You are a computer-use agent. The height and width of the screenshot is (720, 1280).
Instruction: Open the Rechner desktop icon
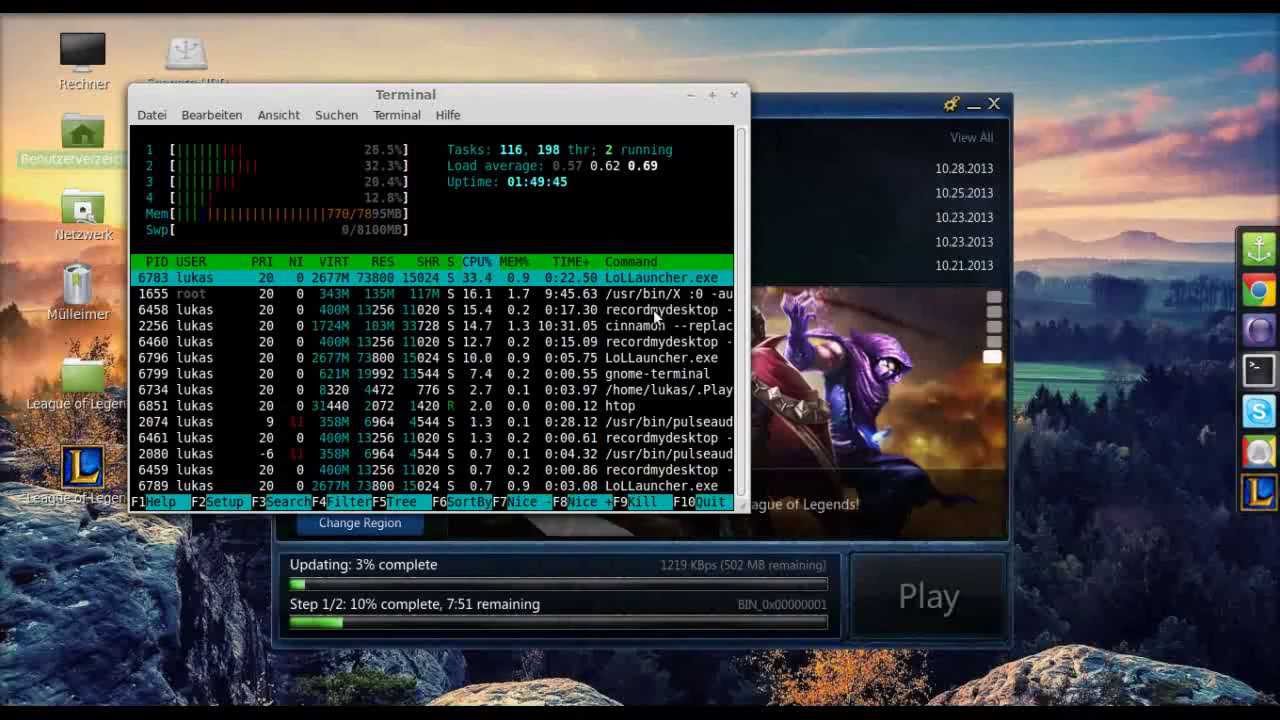coord(82,52)
